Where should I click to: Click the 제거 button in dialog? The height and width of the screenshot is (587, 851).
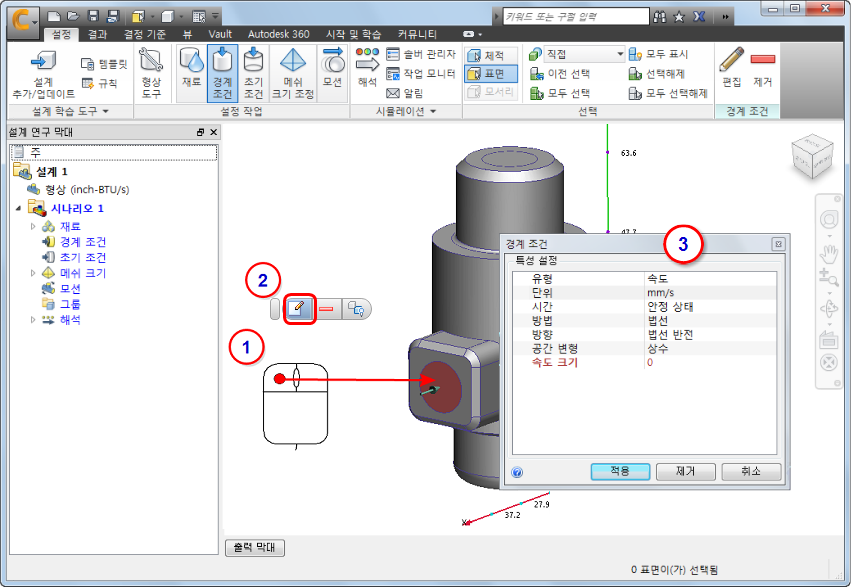(x=685, y=471)
